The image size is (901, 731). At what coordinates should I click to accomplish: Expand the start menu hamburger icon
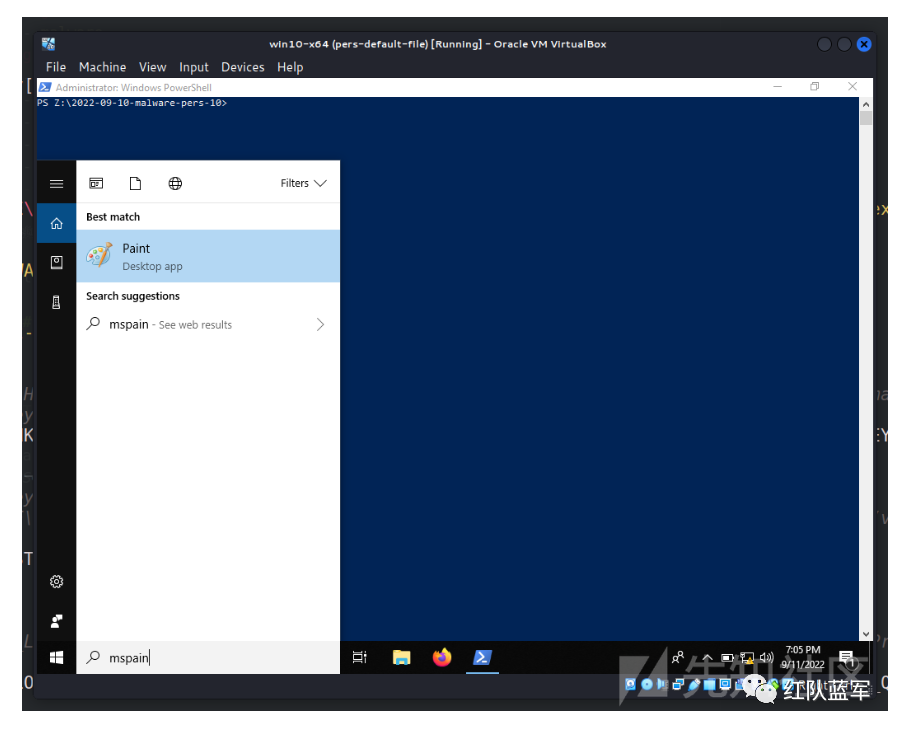click(56, 184)
